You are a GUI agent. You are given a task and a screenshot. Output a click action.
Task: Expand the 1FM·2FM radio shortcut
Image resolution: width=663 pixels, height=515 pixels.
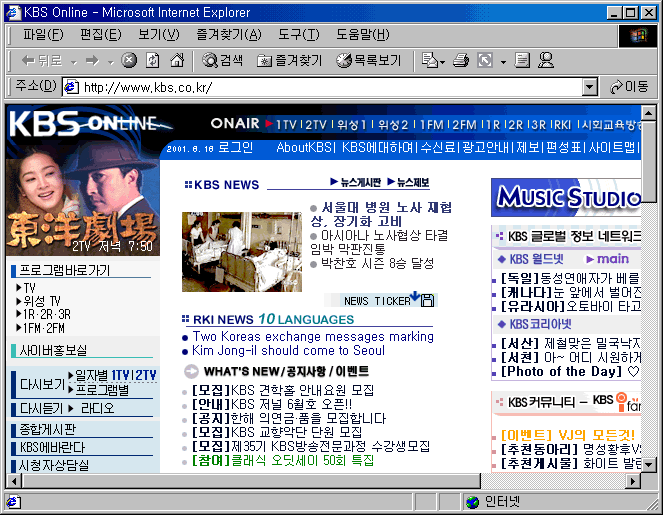tap(19, 328)
